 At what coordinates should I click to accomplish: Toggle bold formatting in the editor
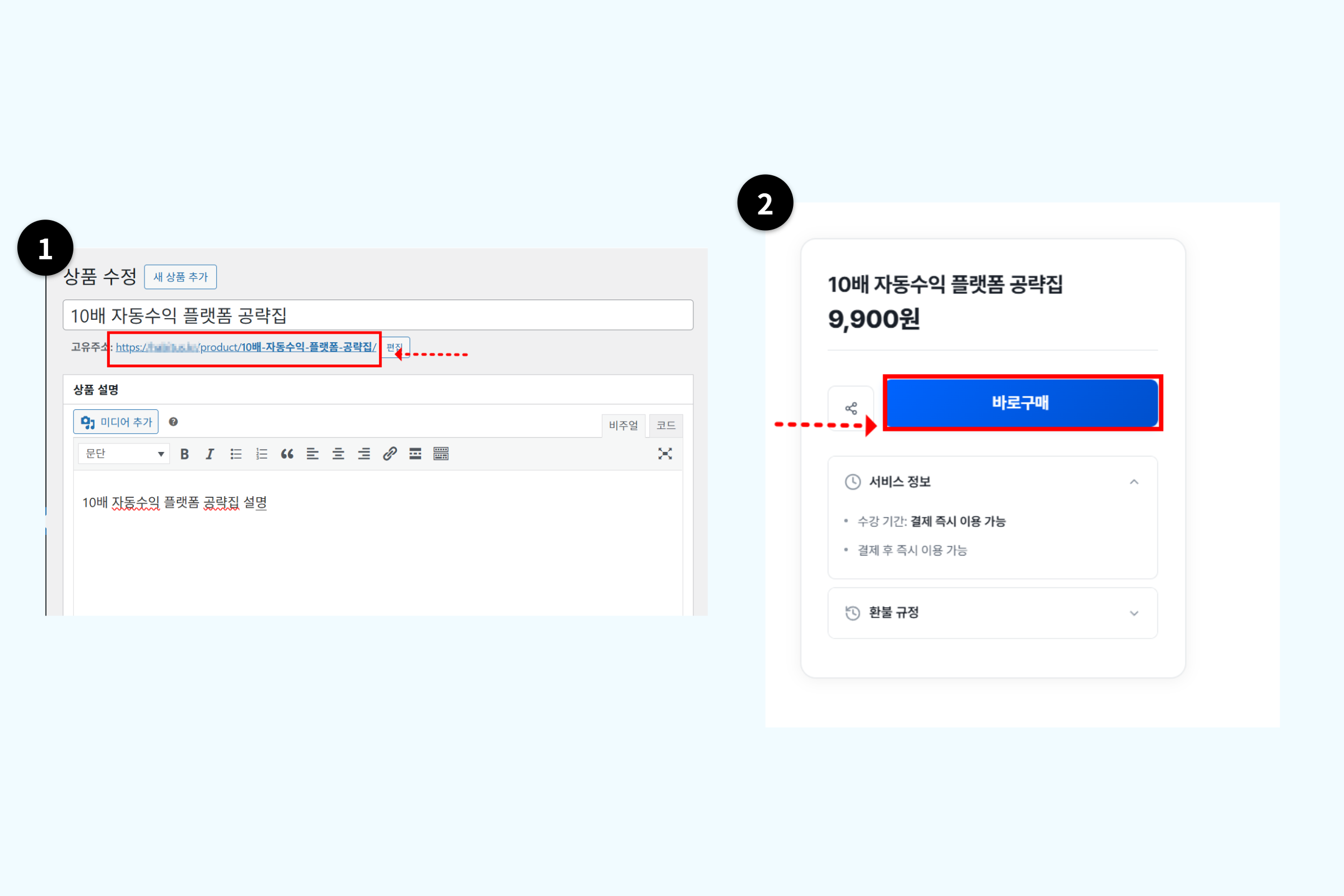(185, 454)
